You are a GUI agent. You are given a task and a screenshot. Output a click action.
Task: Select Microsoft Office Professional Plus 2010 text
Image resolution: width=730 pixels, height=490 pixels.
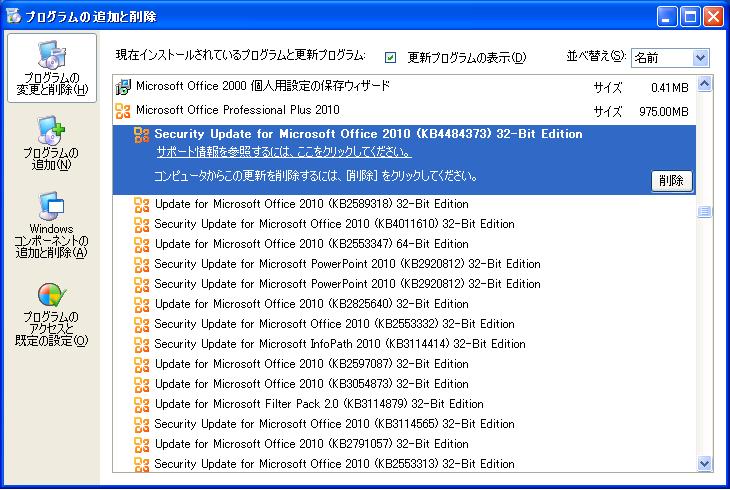click(237, 110)
